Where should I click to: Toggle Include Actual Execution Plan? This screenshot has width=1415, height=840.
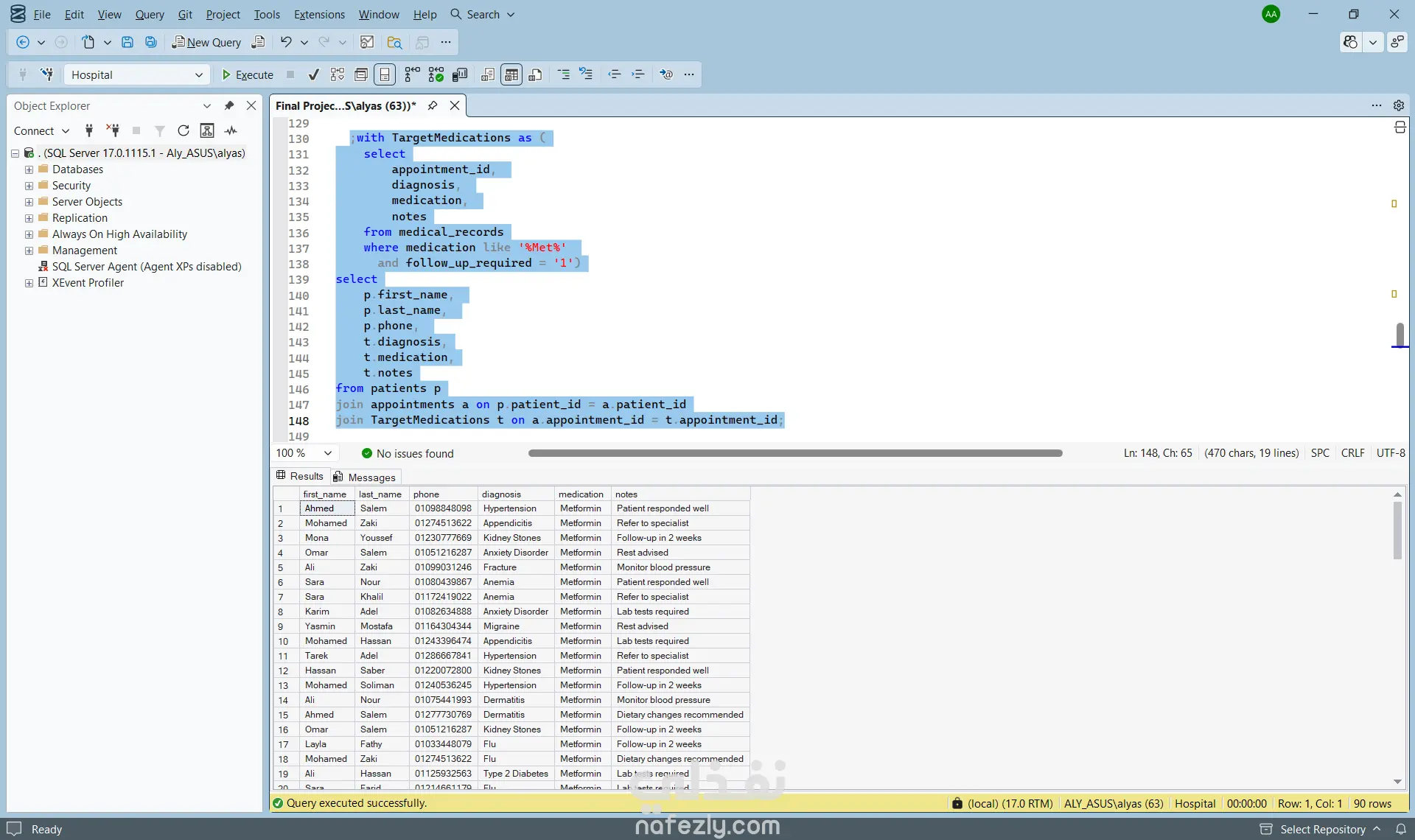pos(413,74)
